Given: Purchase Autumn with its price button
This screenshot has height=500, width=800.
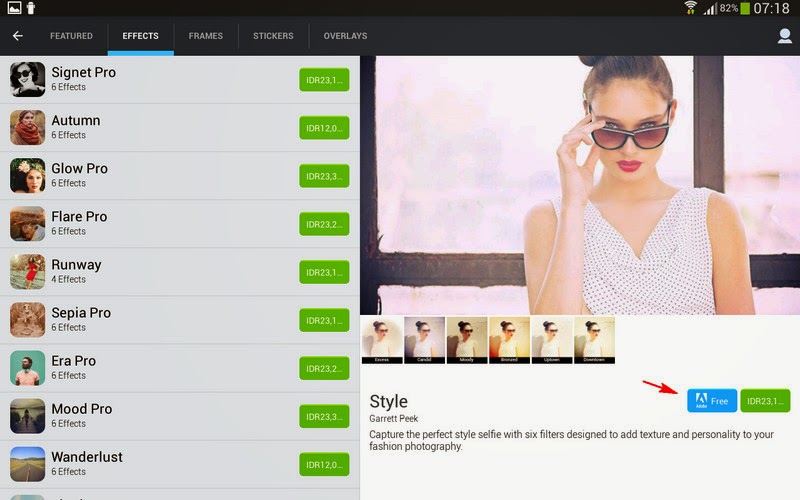Looking at the screenshot, I should (324, 128).
